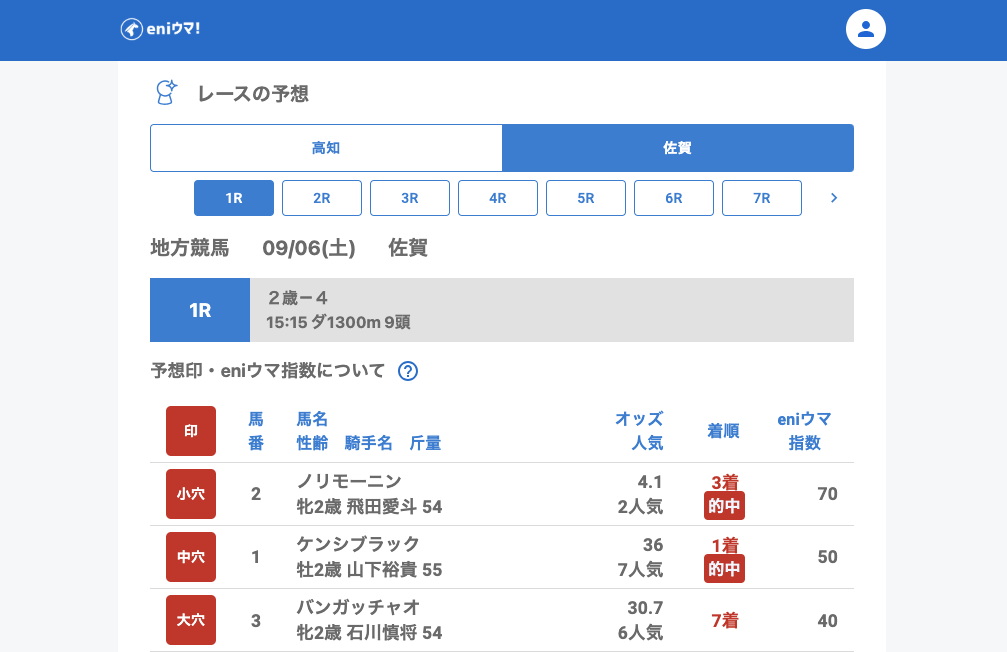Choose the 2R race button
Viewport: 1007px width, 652px height.
322,198
